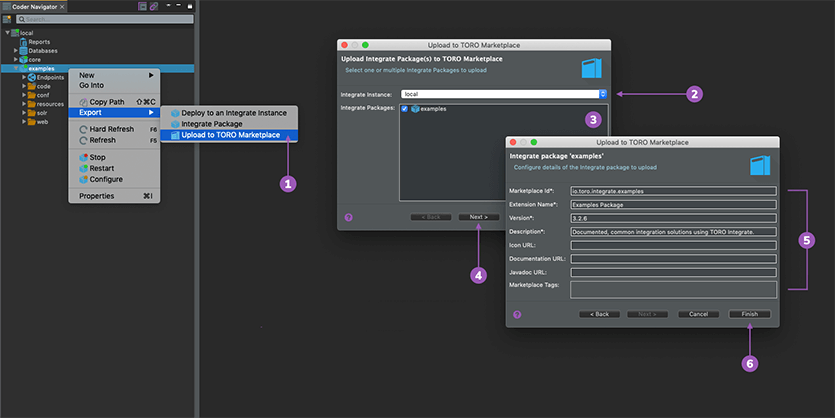Choose Copy Path from context menu

click(114, 102)
